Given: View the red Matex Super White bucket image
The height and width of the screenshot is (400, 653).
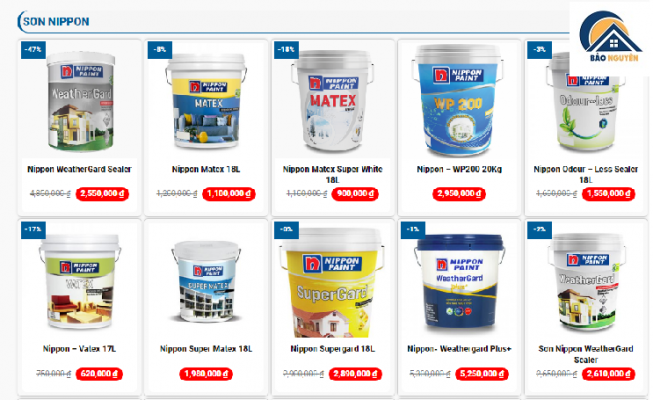Looking at the screenshot, I should pyautogui.click(x=332, y=101).
